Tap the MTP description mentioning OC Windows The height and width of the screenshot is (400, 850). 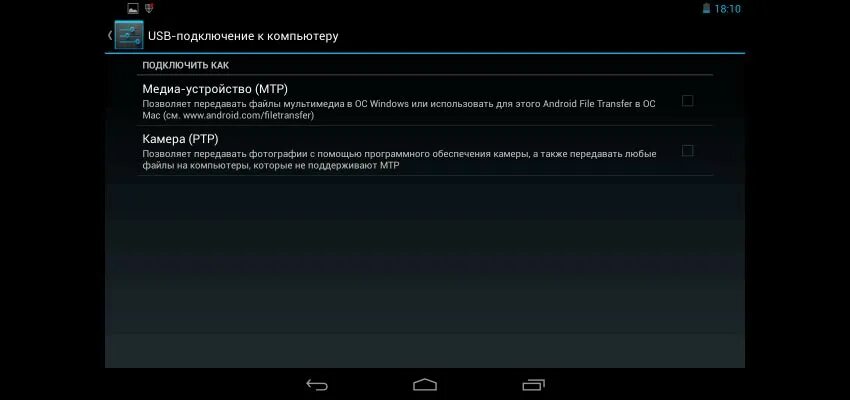coord(400,109)
